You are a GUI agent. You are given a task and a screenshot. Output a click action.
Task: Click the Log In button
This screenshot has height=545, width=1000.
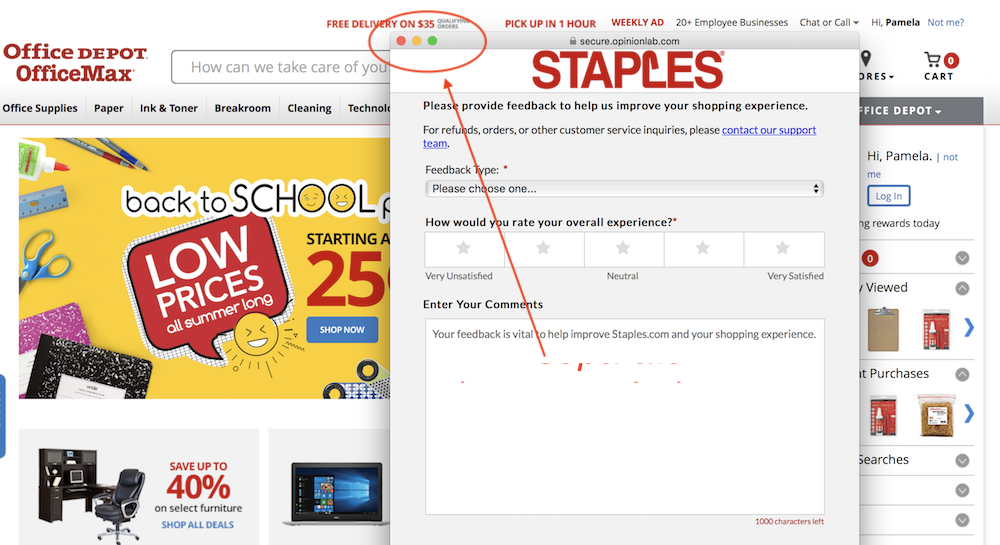pos(888,196)
